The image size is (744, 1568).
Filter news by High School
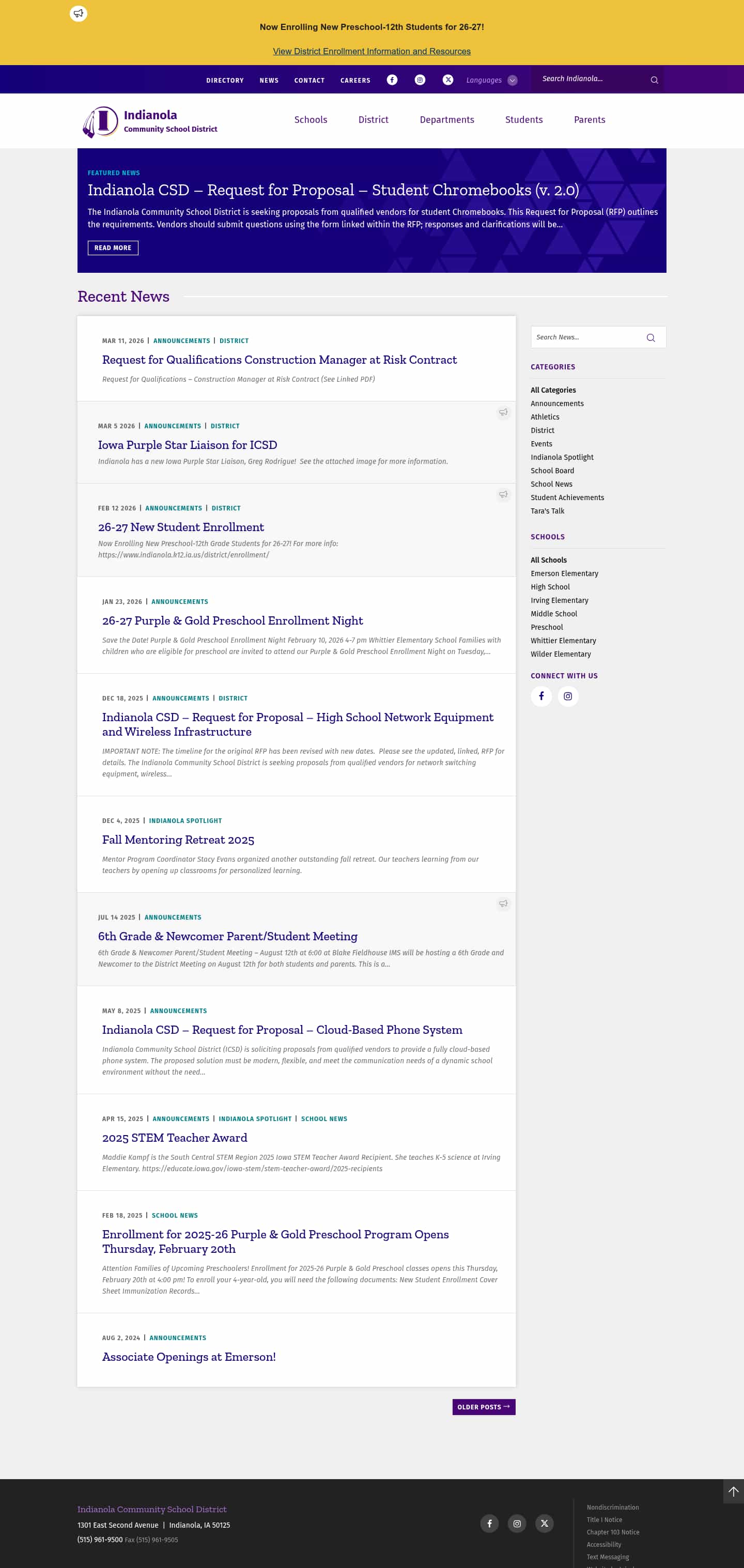(550, 587)
